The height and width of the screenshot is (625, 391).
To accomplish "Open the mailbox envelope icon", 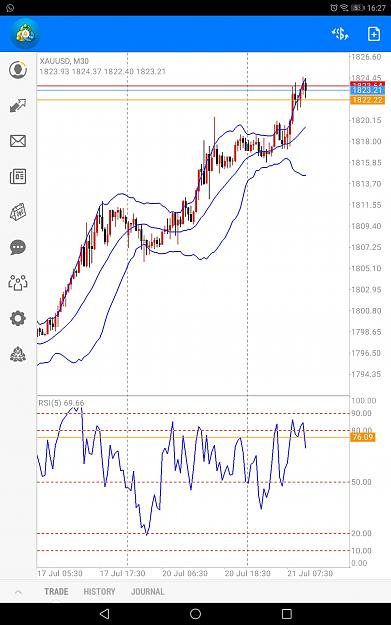I will pyautogui.click(x=18, y=141).
